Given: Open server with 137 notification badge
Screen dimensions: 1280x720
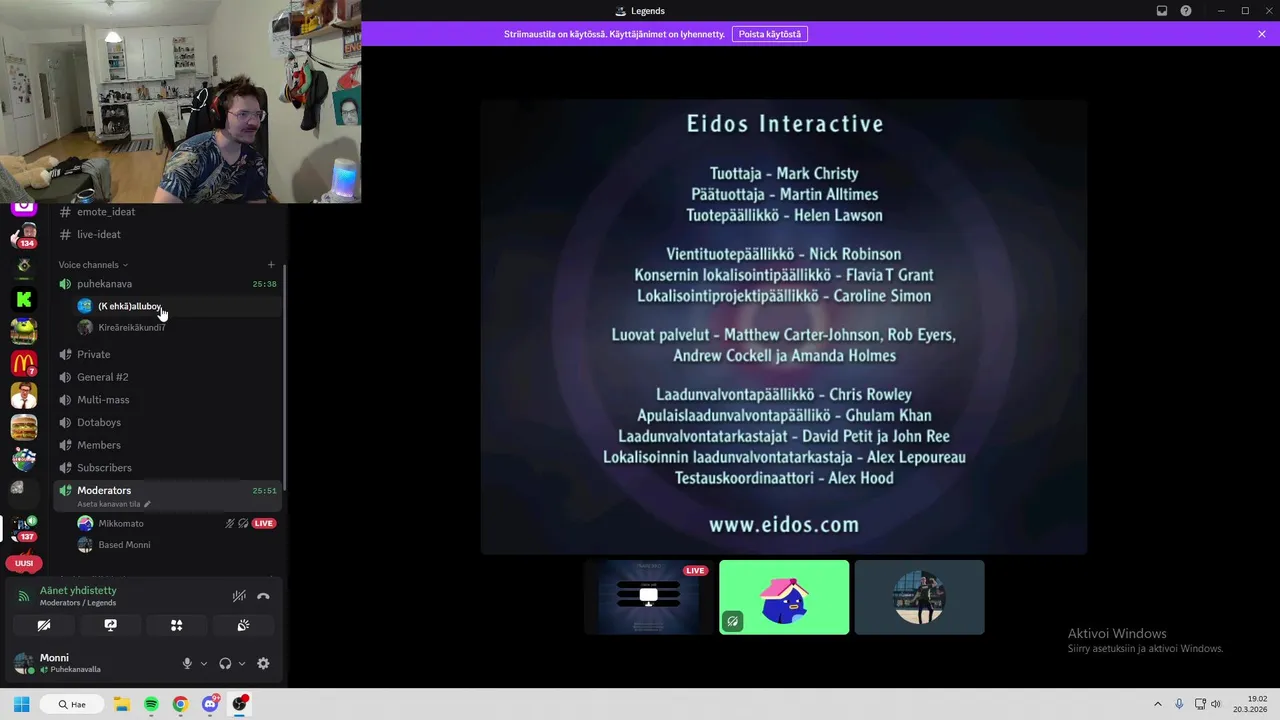Looking at the screenshot, I should click(24, 527).
